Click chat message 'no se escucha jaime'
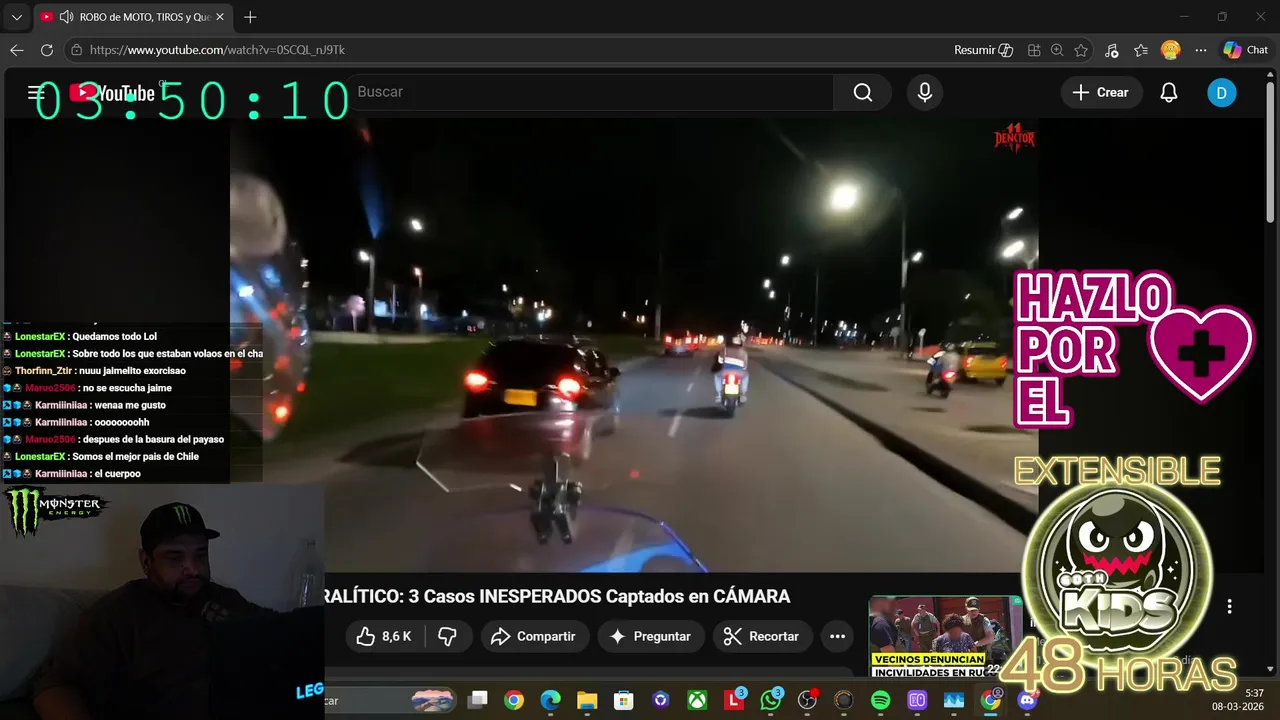Screen dimensions: 1280x720 tap(125, 388)
